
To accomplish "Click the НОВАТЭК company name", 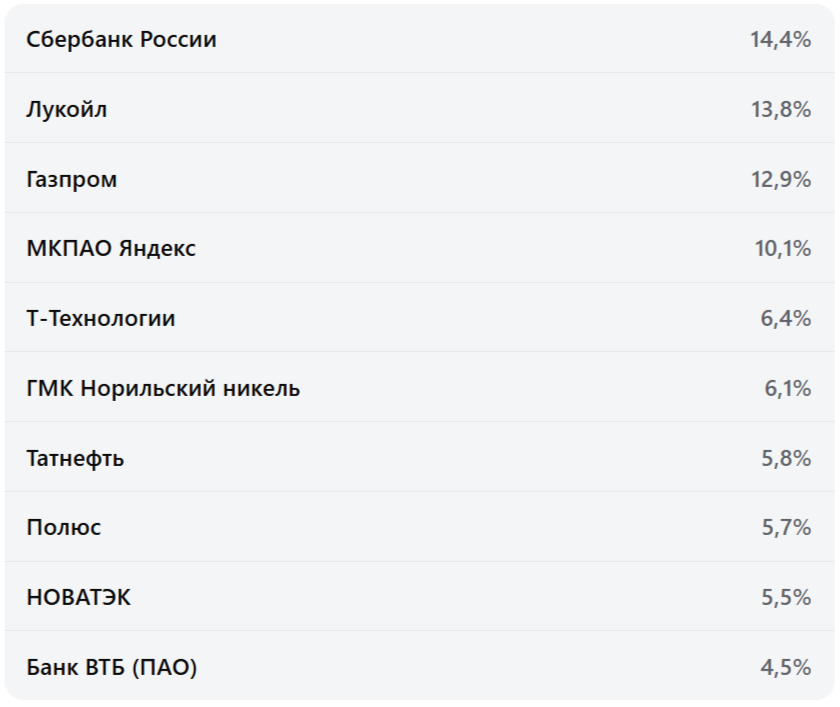I will [79, 598].
